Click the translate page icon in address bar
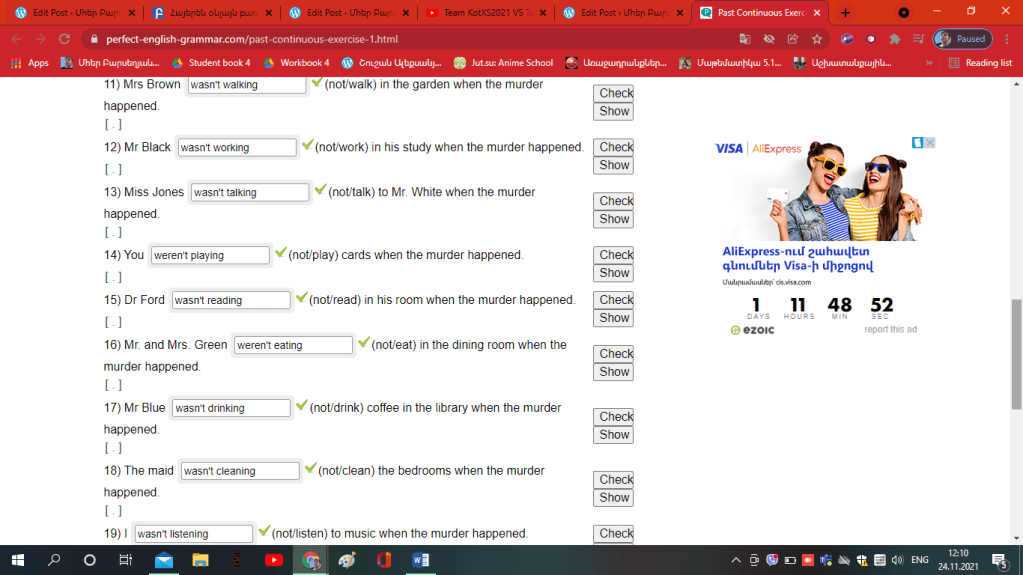Viewport: 1023px width, 575px height. pos(745,39)
